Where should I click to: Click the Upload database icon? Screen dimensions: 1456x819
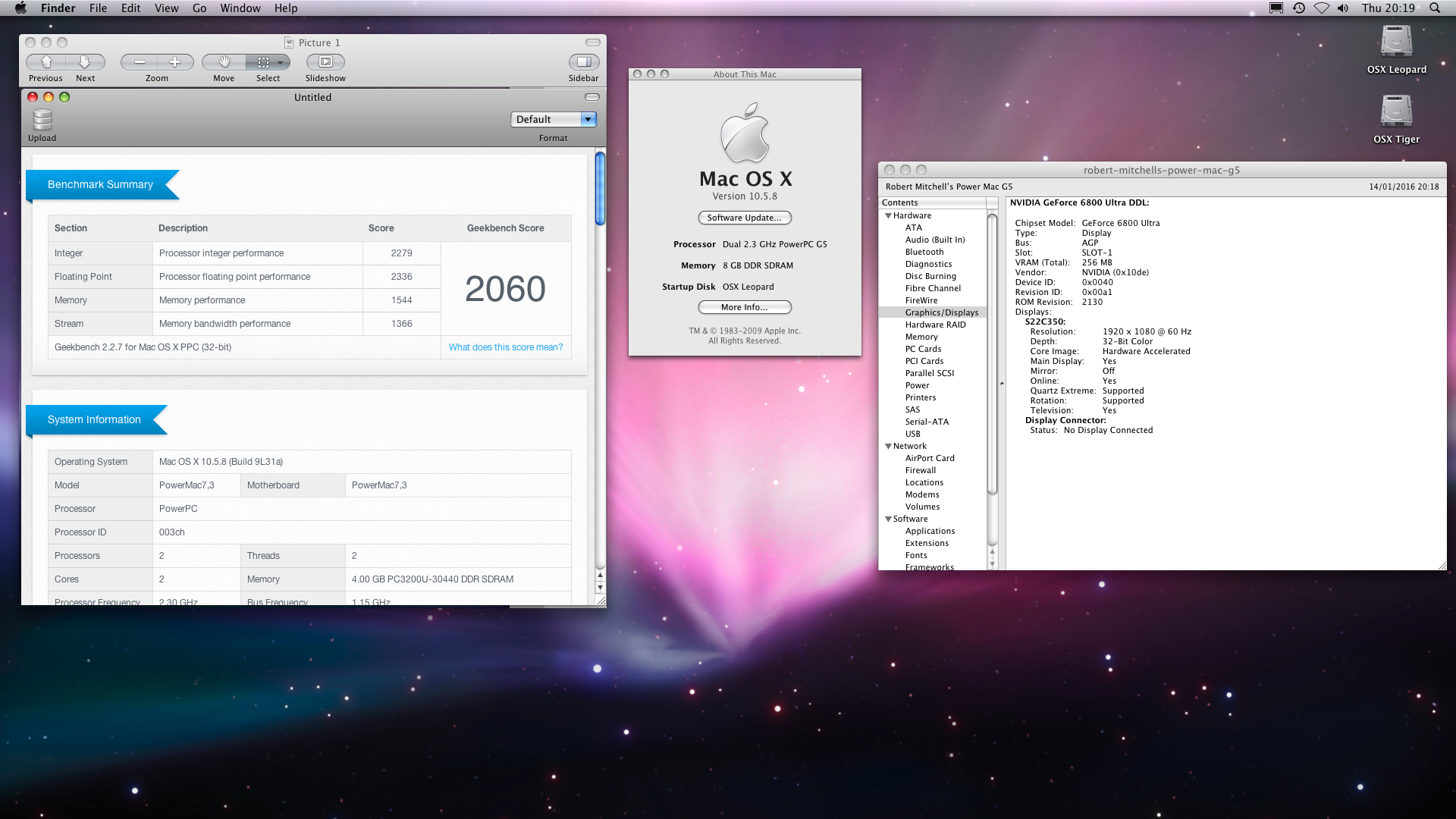(x=42, y=120)
